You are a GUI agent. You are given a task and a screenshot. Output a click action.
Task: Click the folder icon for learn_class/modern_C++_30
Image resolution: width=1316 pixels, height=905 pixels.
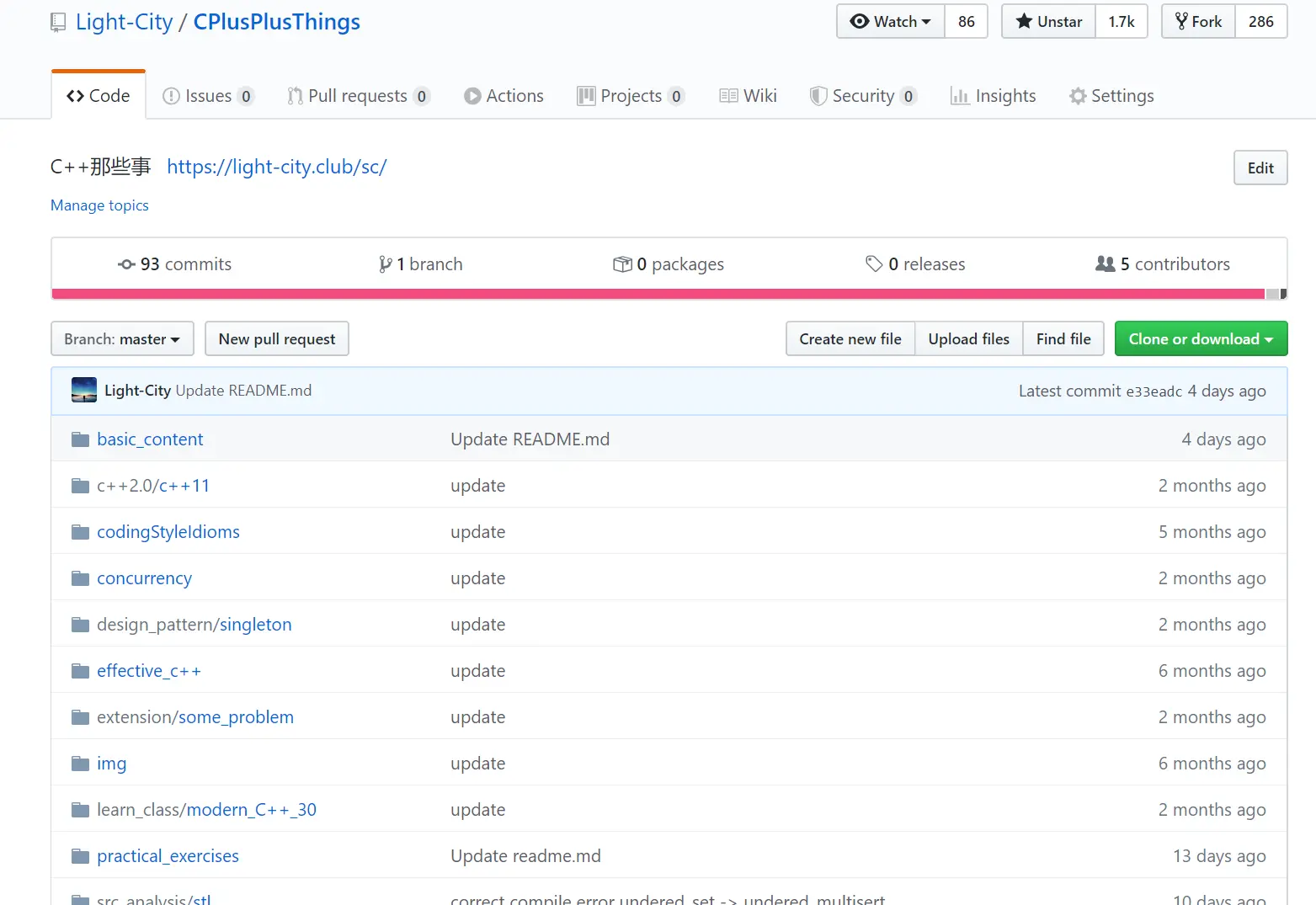(x=81, y=810)
